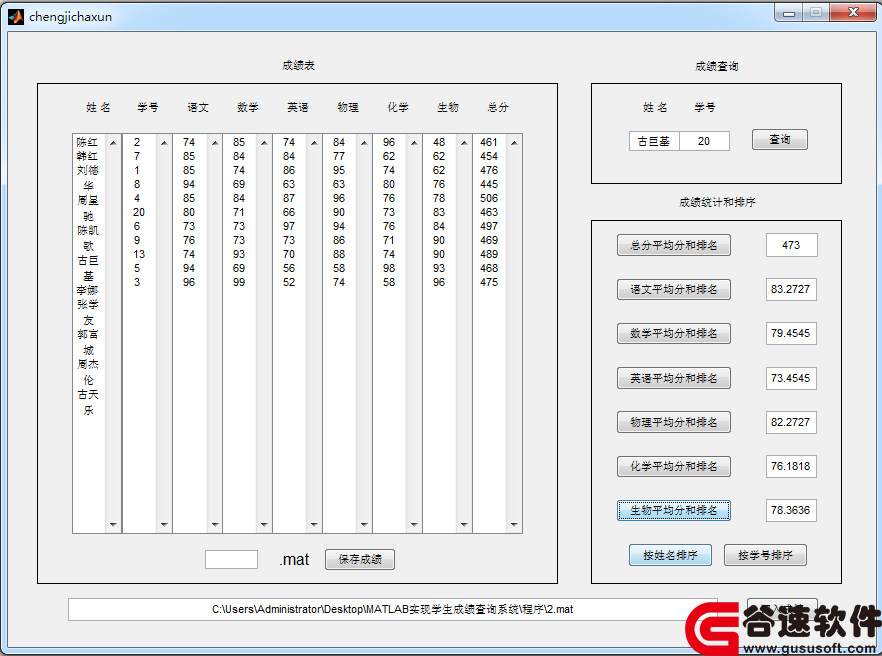
Task: Click the result field showing 82.2727
Action: [x=791, y=422]
